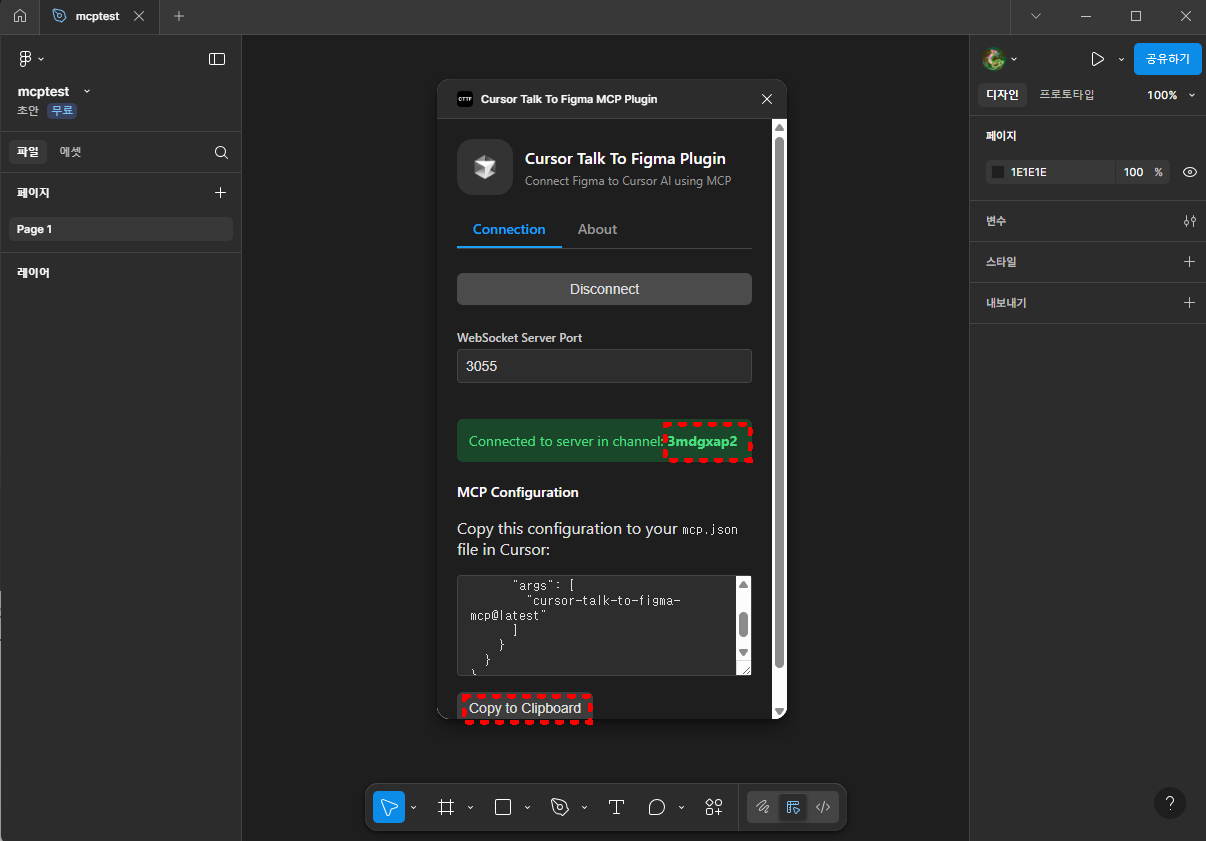Go to the Figma home screen
The width and height of the screenshot is (1206, 841).
pos(19,16)
